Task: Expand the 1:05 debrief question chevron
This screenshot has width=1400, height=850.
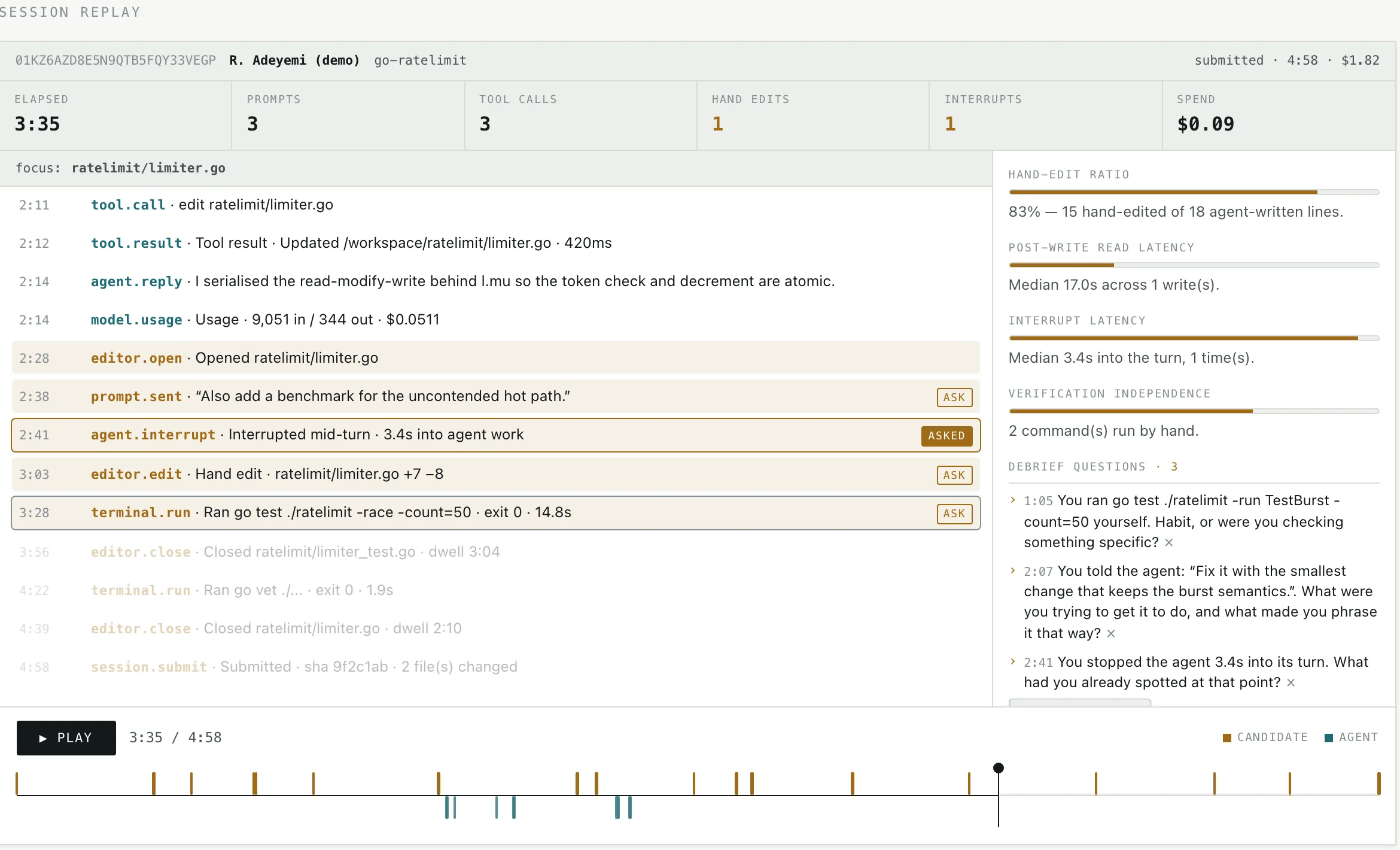Action: click(x=1012, y=500)
